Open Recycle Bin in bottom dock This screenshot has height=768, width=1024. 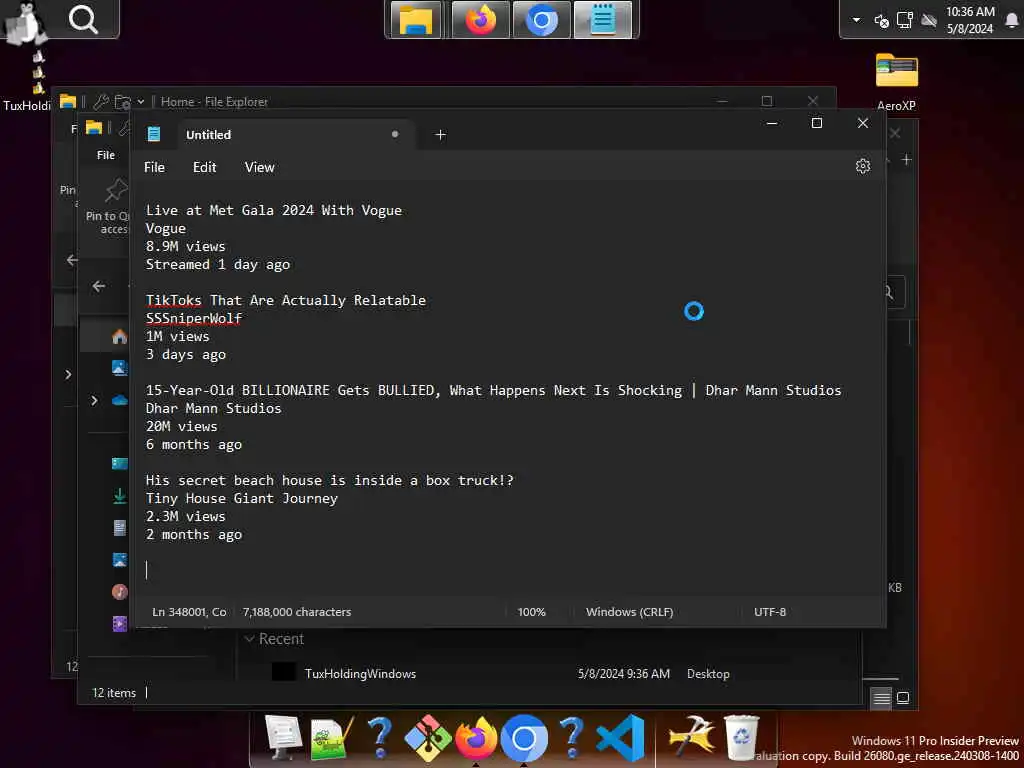[x=741, y=739]
